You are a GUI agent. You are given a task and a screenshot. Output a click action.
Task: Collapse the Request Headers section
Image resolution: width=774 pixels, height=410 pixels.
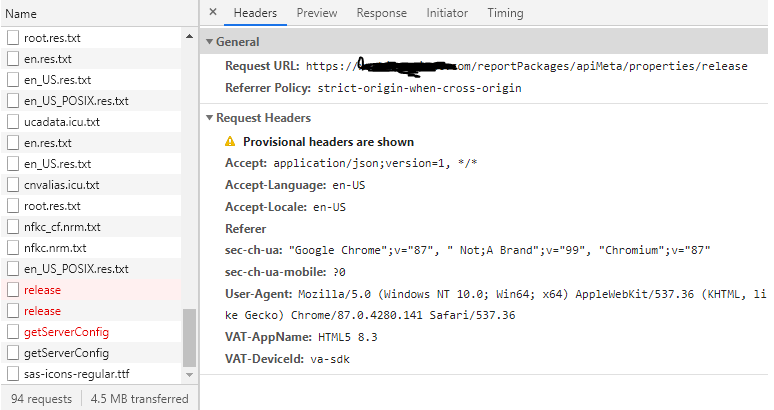(209, 118)
